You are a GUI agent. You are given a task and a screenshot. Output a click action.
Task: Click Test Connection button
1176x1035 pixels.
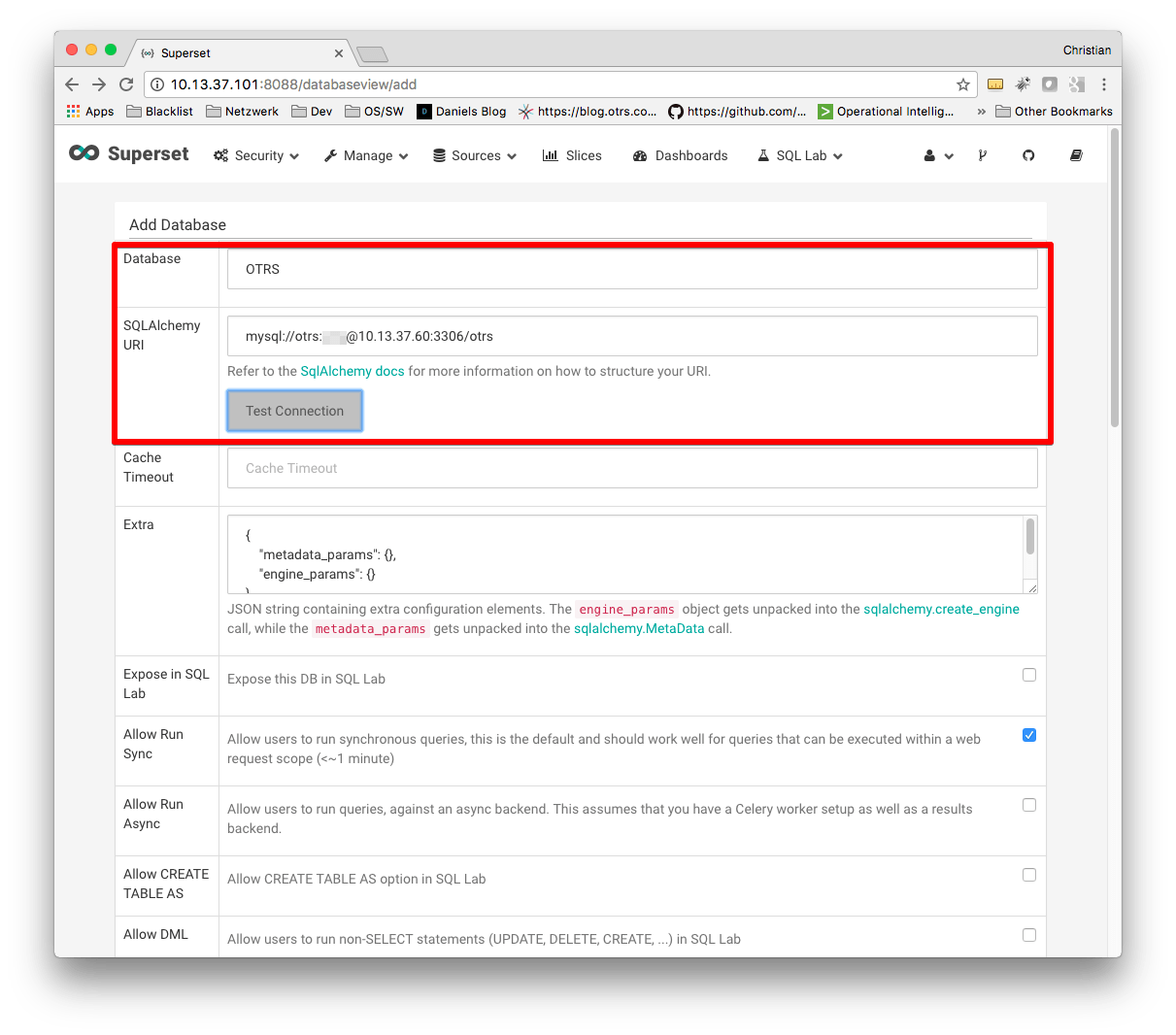pyautogui.click(x=295, y=411)
